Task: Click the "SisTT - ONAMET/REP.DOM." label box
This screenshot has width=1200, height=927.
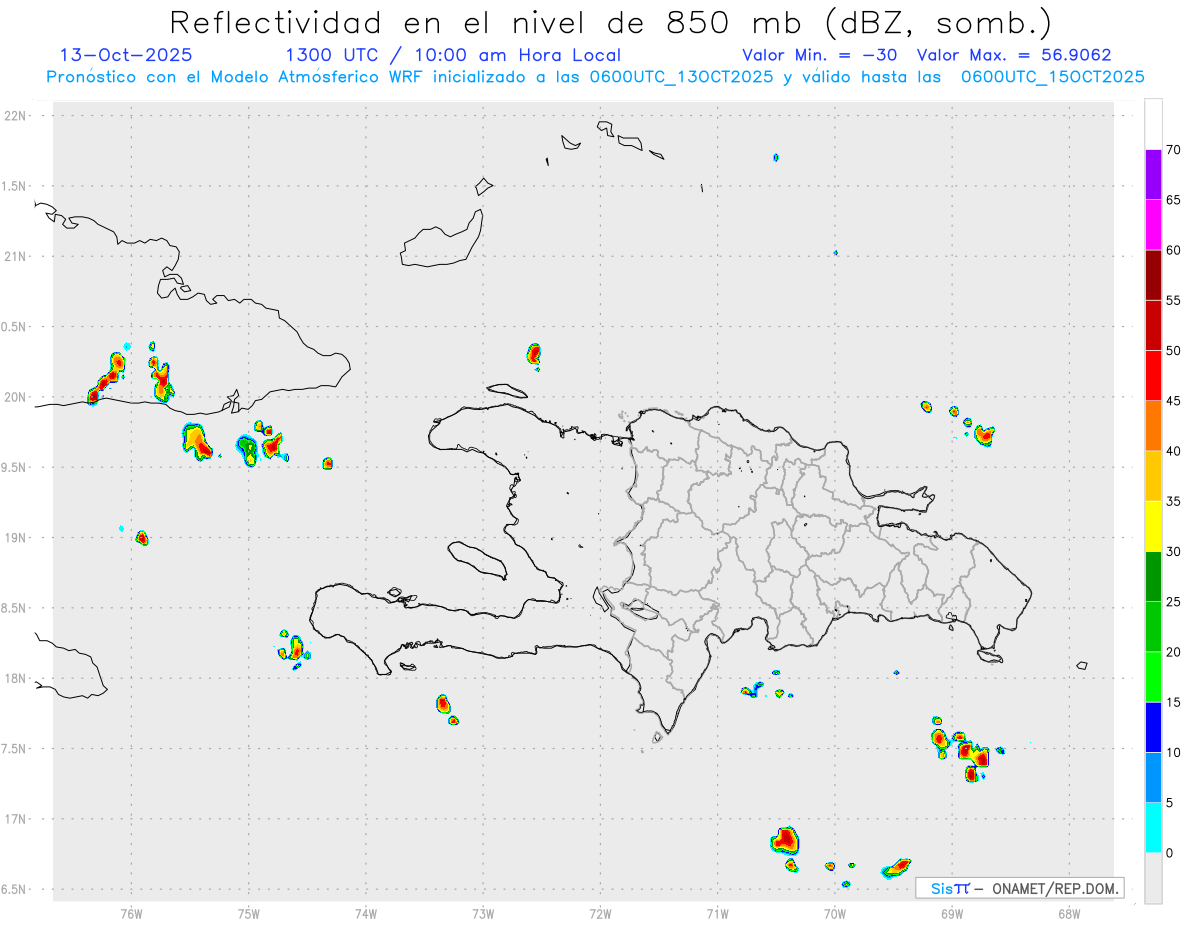Action: [x=1020, y=888]
